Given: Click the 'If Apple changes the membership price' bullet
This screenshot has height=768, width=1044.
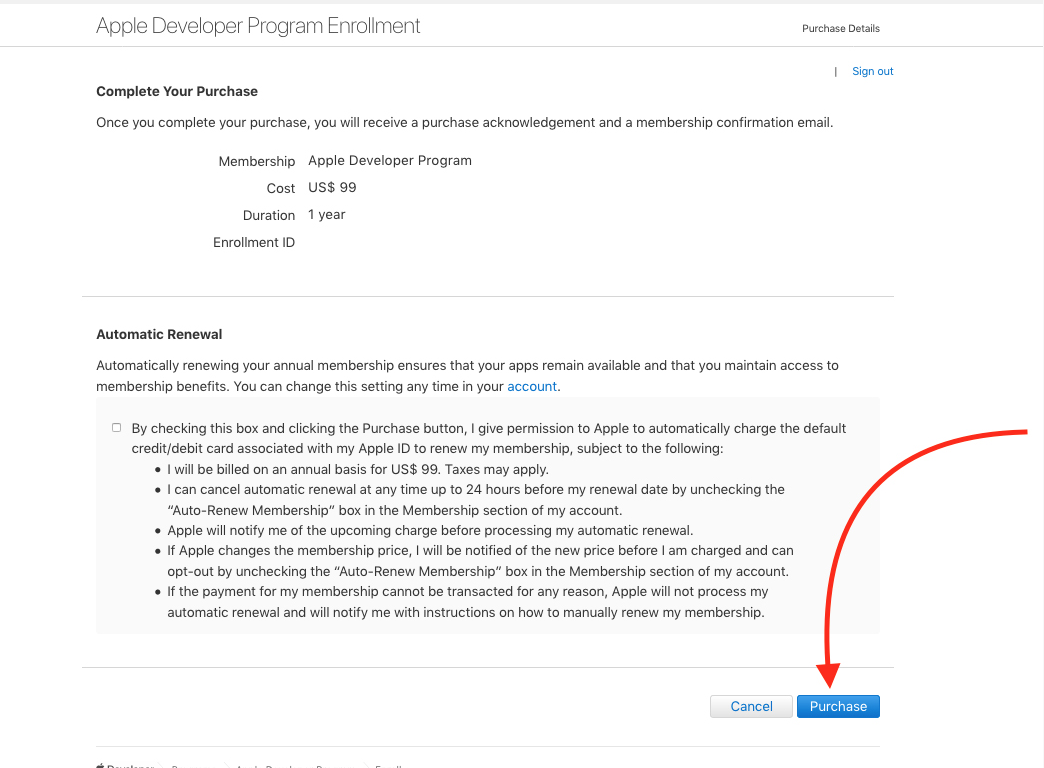Looking at the screenshot, I should [x=480, y=561].
